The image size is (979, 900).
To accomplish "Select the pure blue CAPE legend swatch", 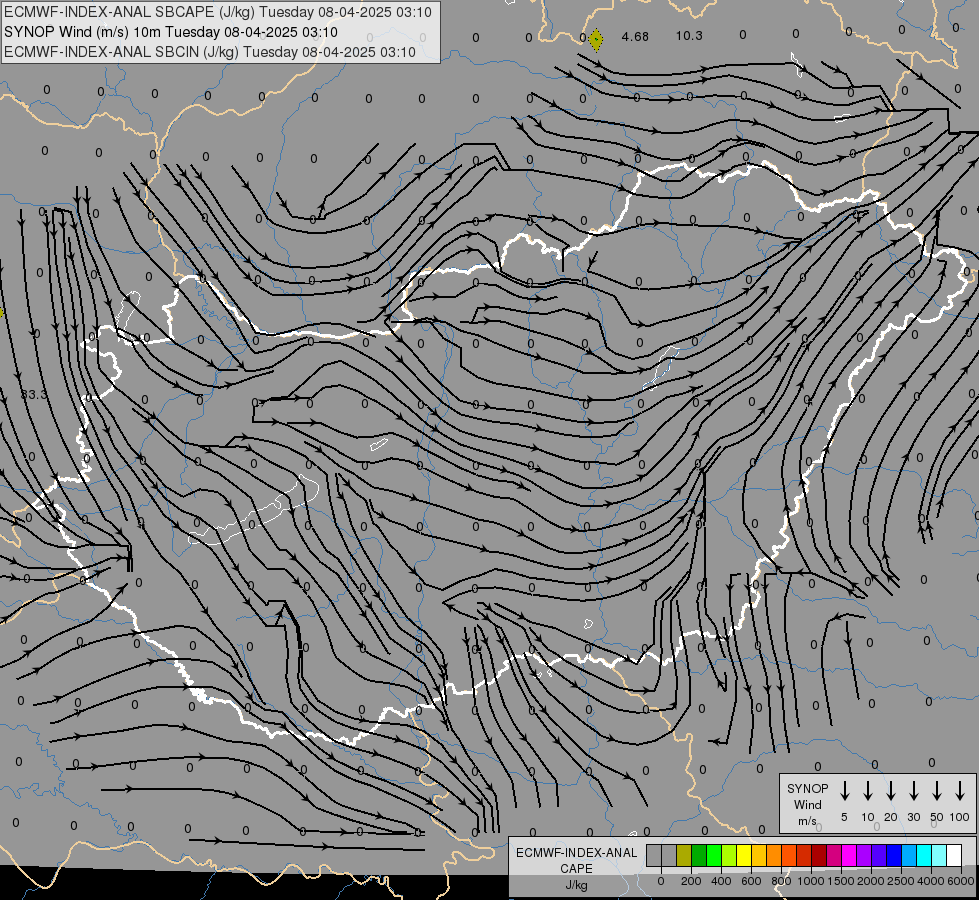I will [893, 856].
